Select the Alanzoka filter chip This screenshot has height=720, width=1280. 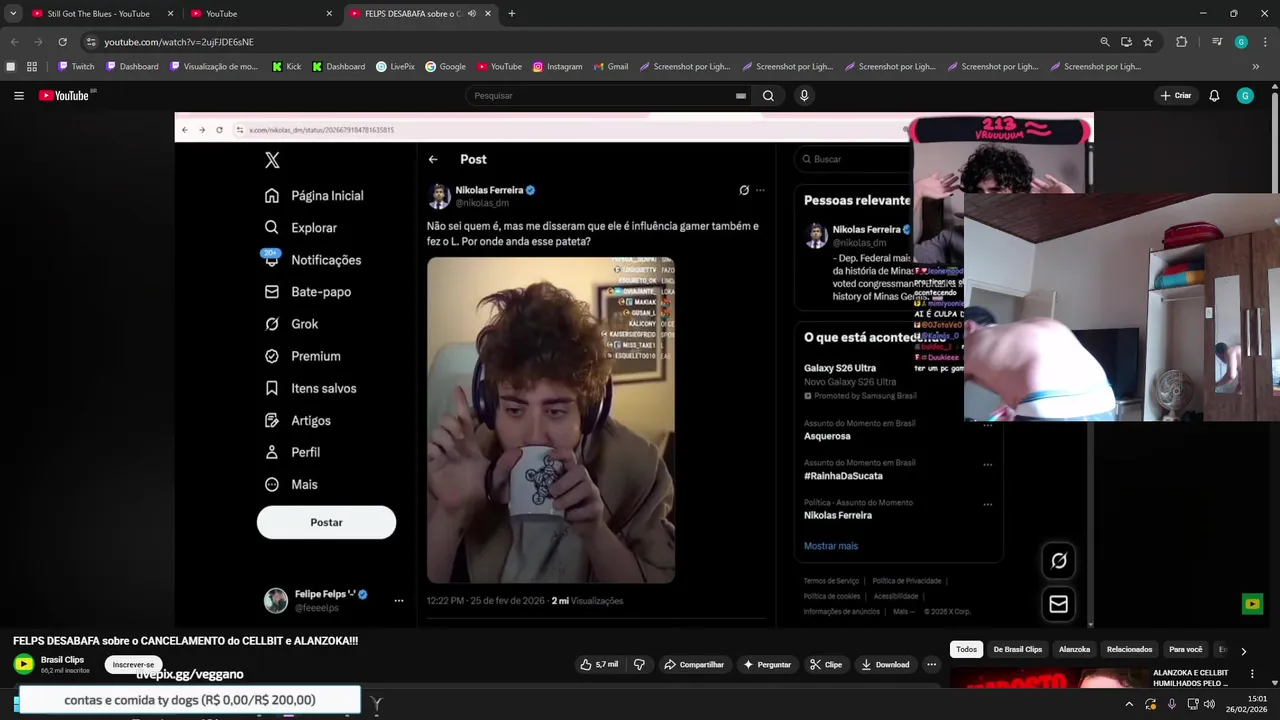1074,649
